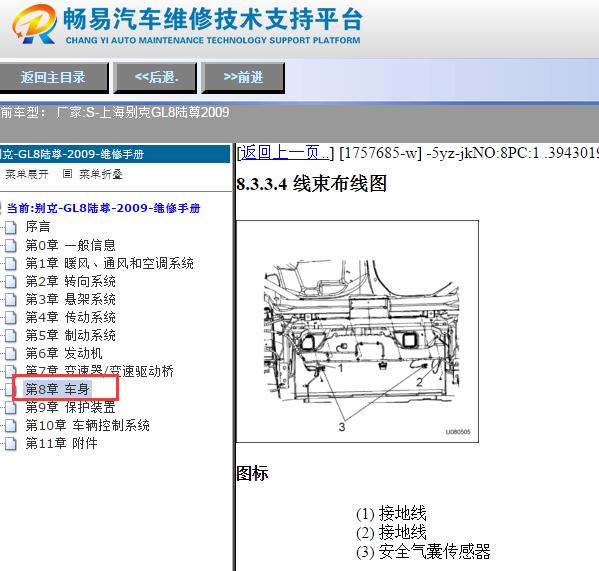
Task: Click the 8.3.3.4 线束布线图 heading
Action: click(x=312, y=184)
